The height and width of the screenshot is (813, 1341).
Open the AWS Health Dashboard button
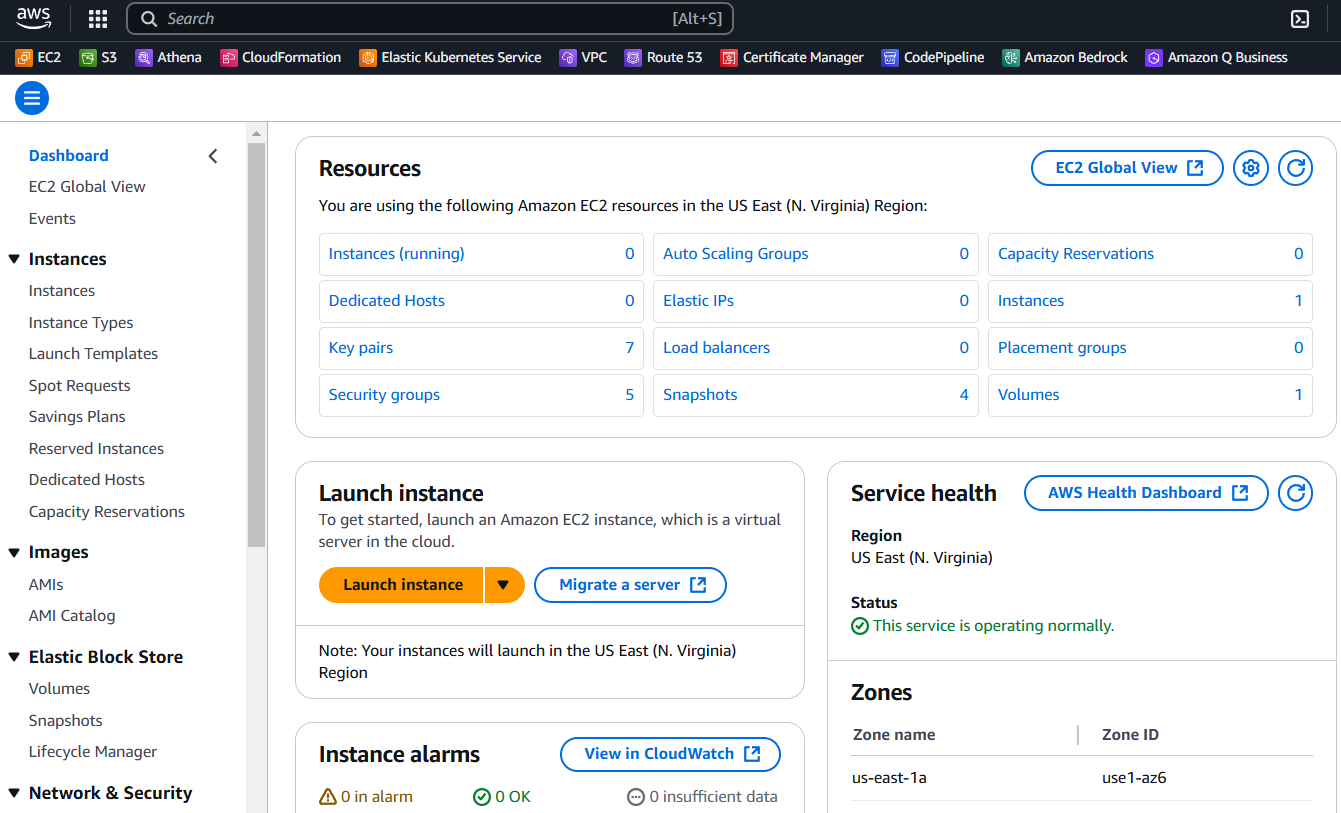click(1146, 493)
